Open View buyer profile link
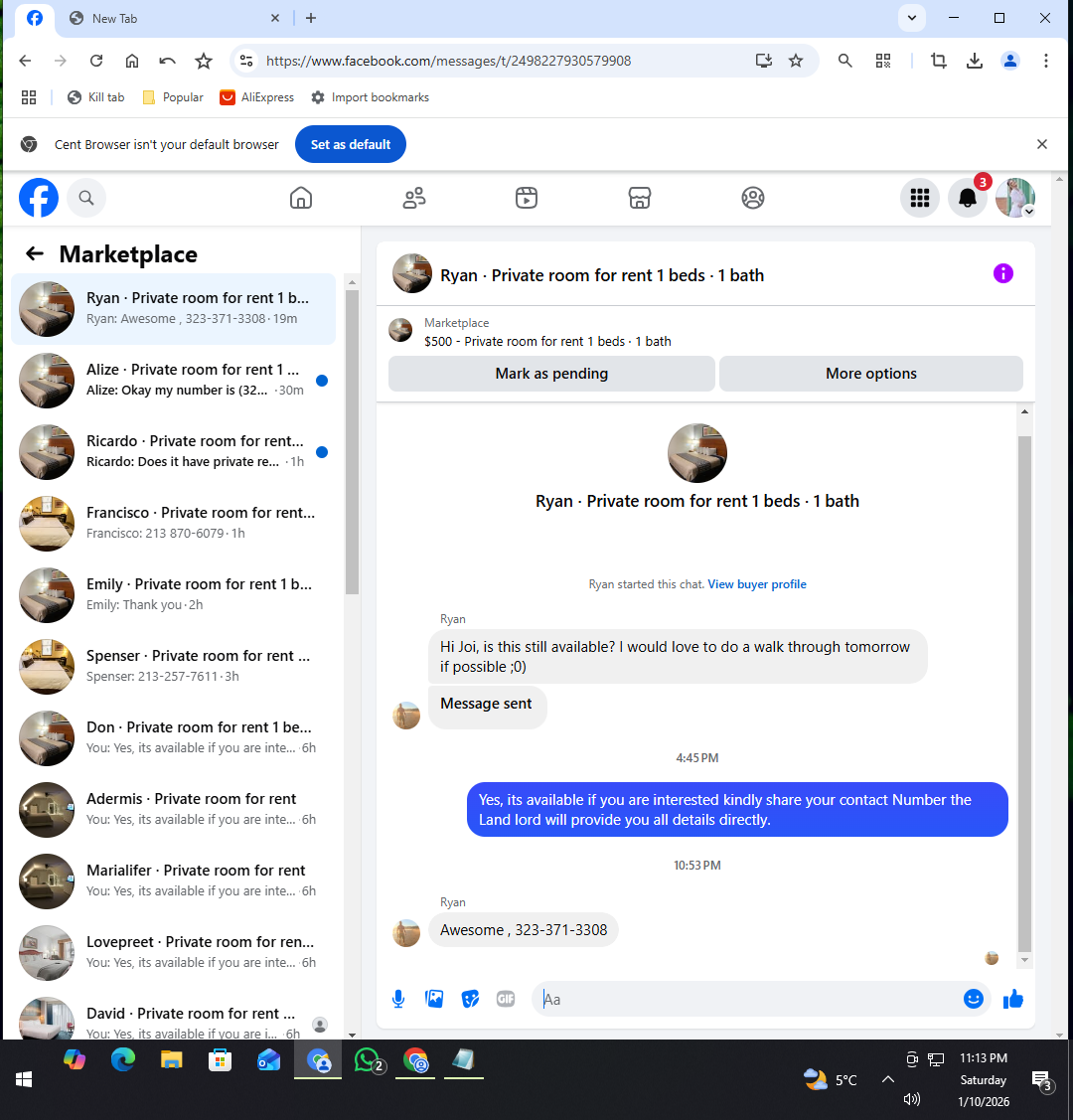 pos(757,584)
